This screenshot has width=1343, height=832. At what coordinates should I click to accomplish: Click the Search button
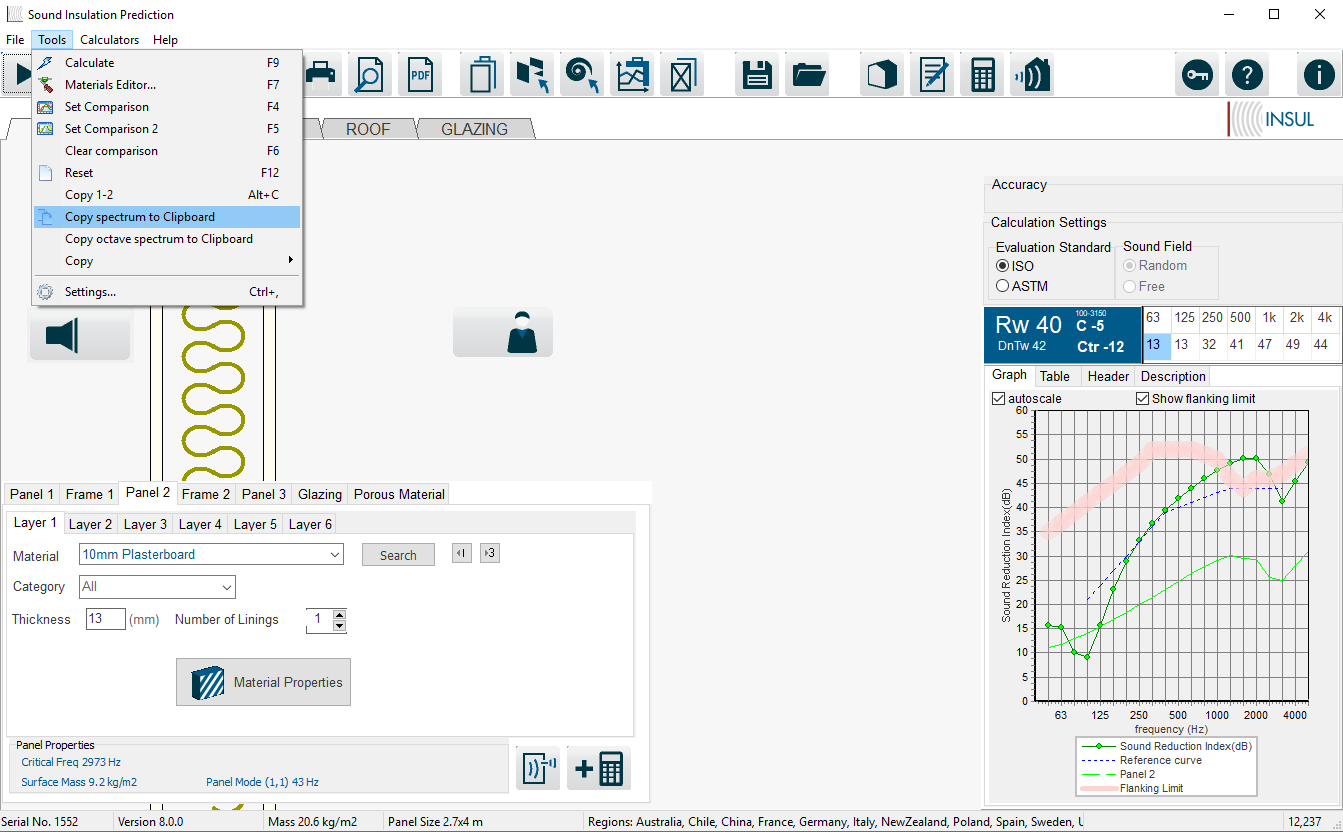point(398,555)
